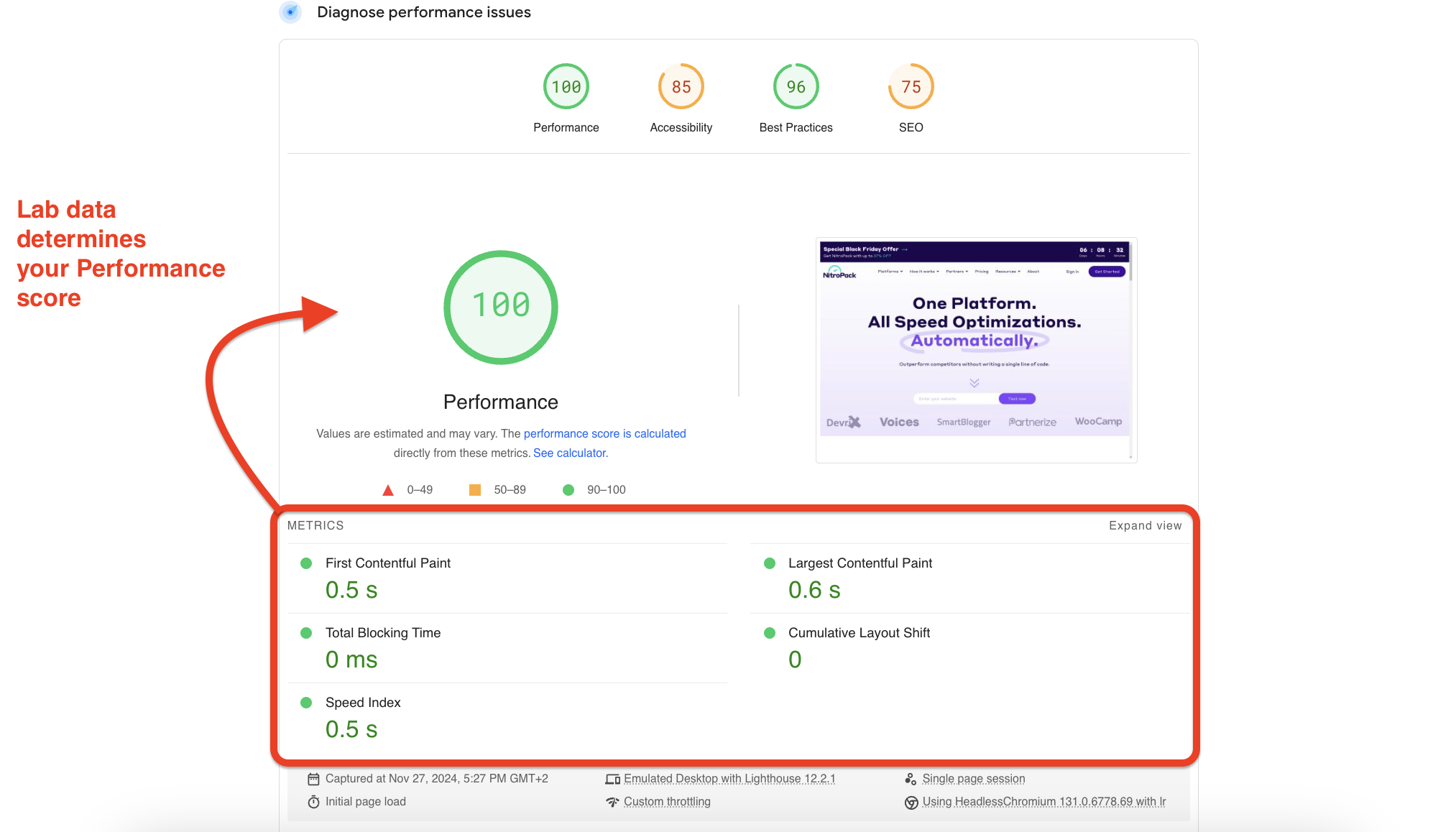Viewport: 1456px width, 832px height.
Task: Select the Accessibility score gauge 85
Action: point(681,86)
